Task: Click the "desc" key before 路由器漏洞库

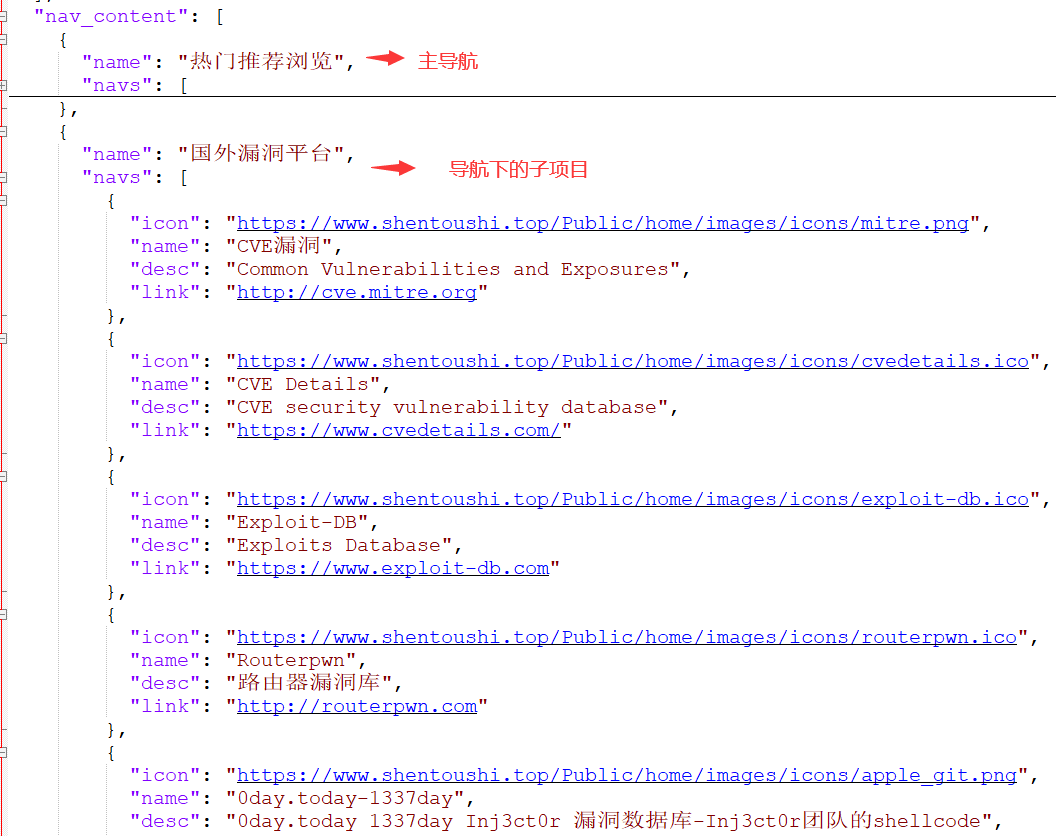Action: pos(166,684)
